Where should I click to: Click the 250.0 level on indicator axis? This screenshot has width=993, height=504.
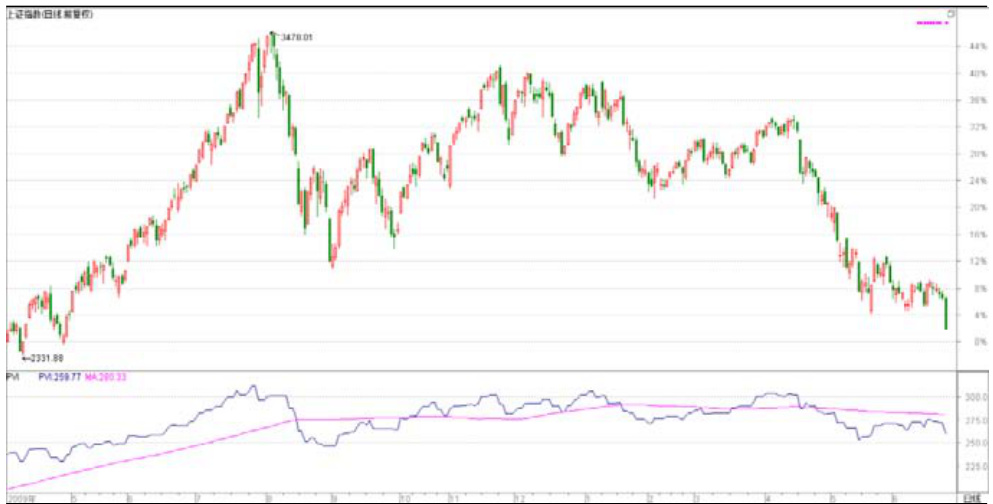click(972, 443)
